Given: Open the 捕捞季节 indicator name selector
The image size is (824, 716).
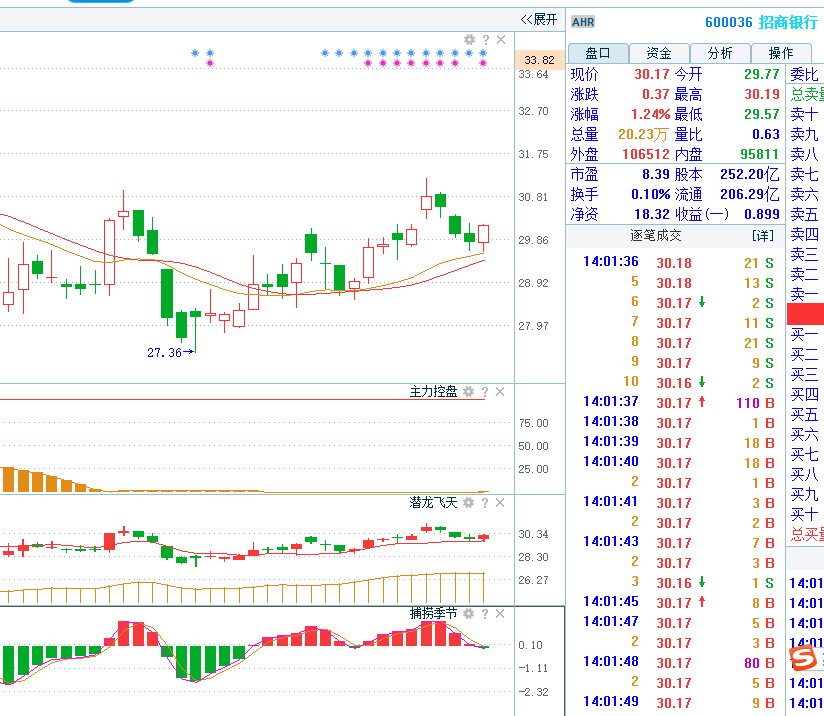Looking at the screenshot, I should click(433, 613).
